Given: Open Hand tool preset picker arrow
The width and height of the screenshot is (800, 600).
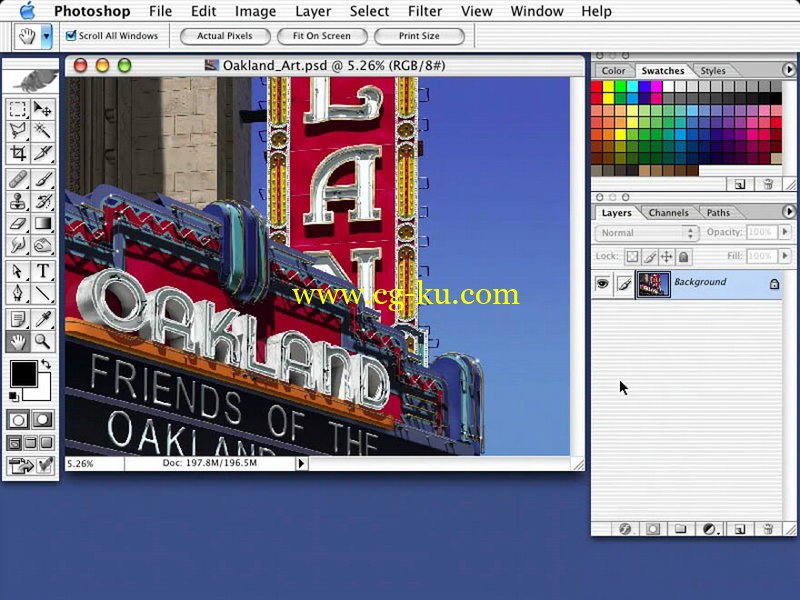Looking at the screenshot, I should (46, 36).
